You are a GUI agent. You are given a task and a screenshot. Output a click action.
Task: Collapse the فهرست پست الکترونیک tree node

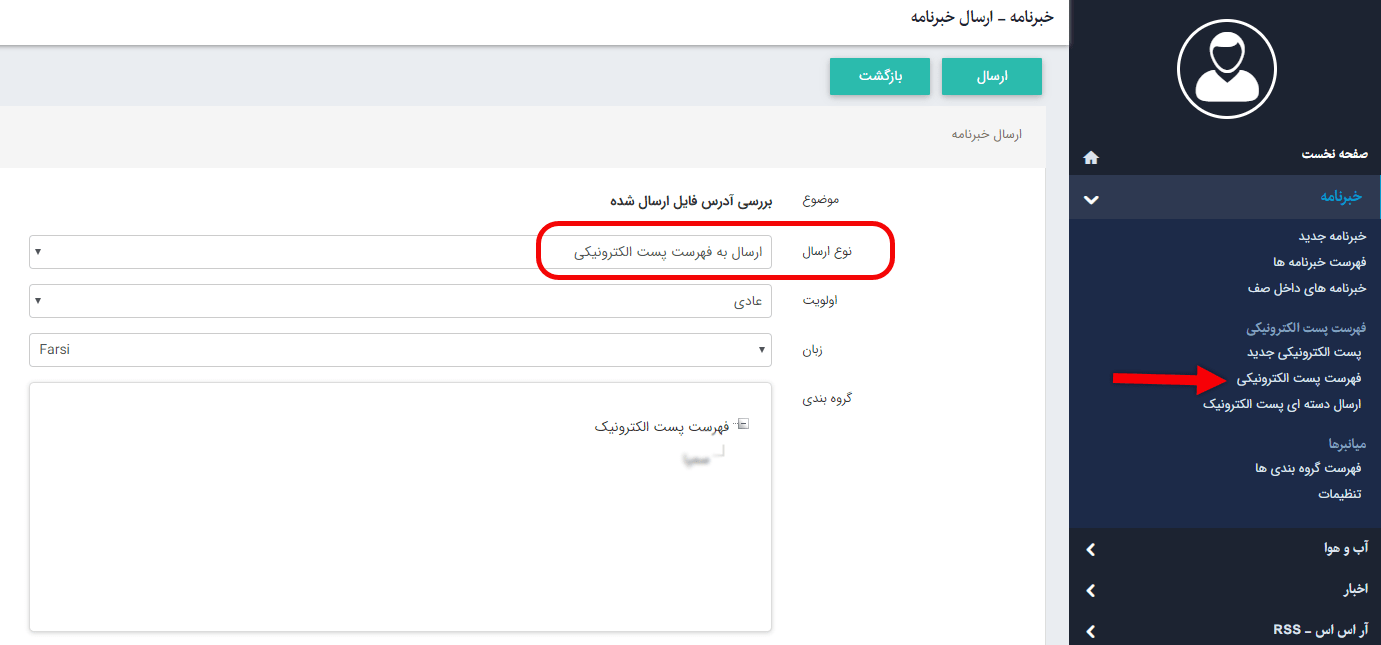pos(742,423)
